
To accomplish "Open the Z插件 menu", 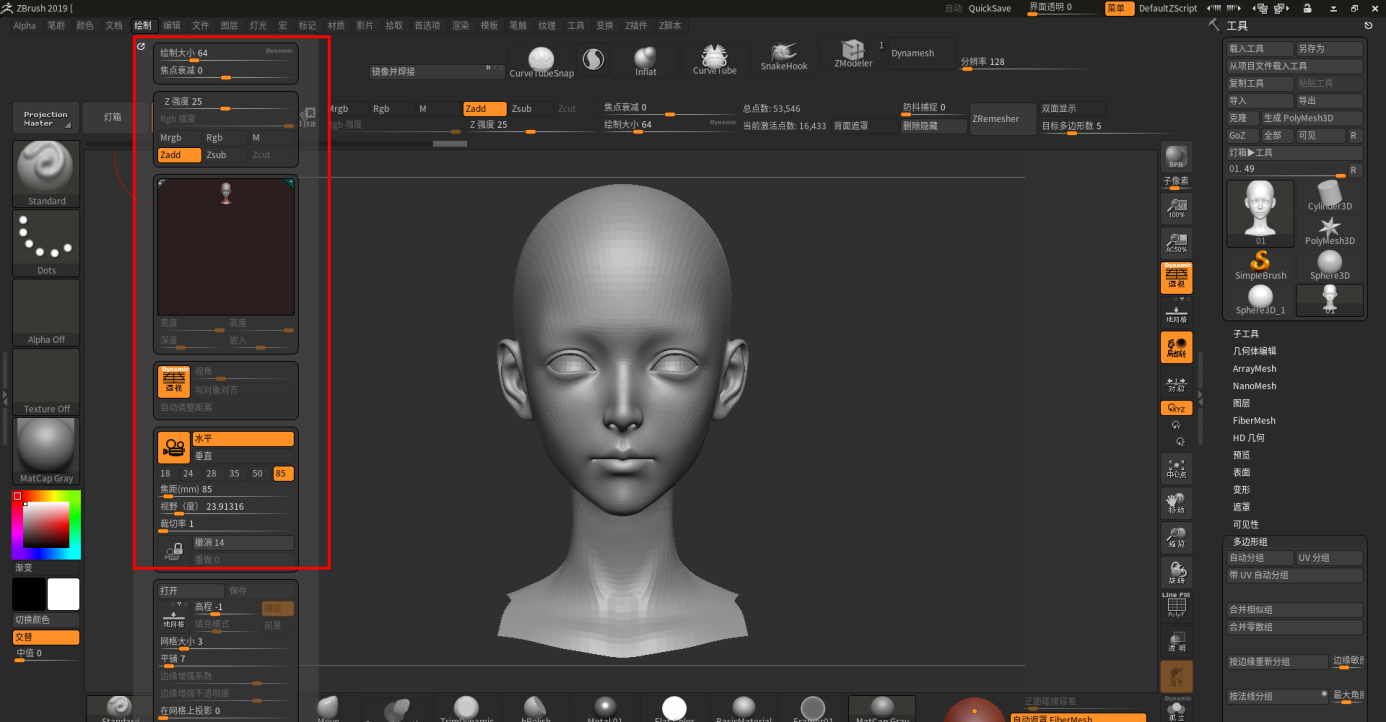I will 636,25.
